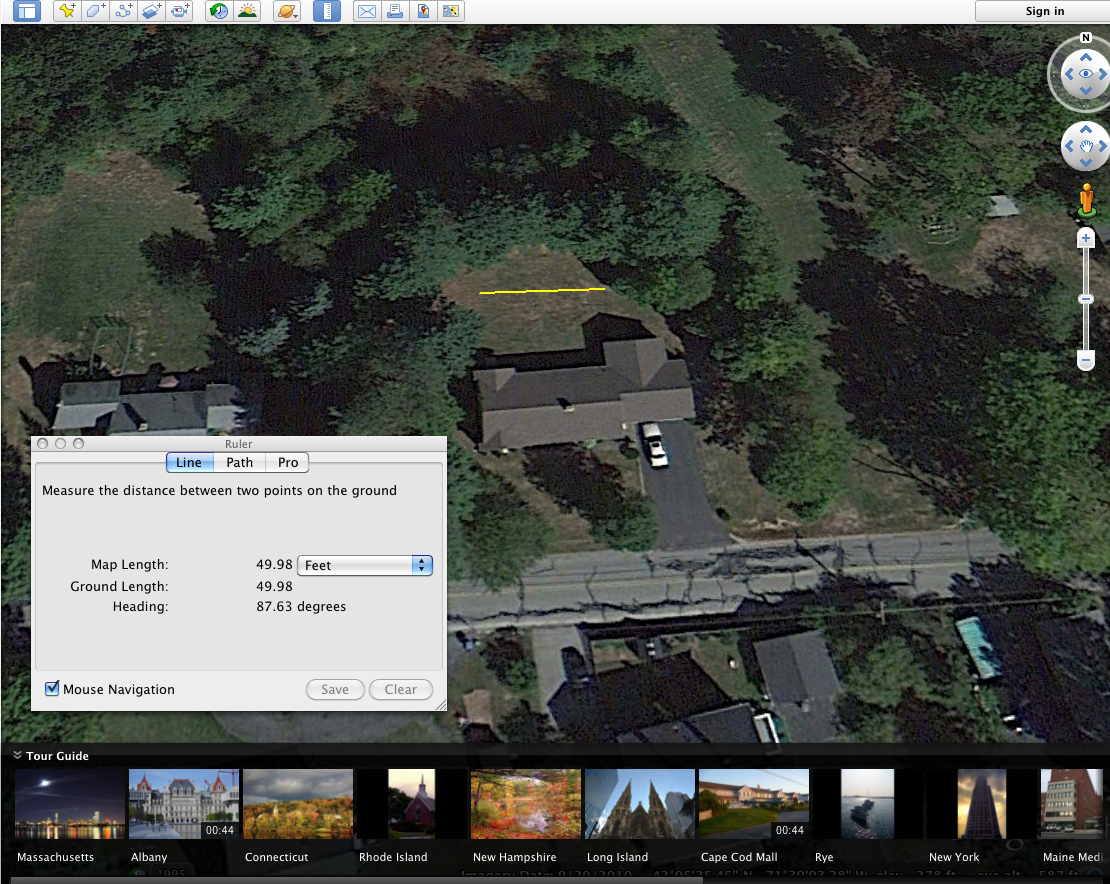The image size is (1110, 884).
Task: Move left using the hand joystick
Action: pos(1069,146)
